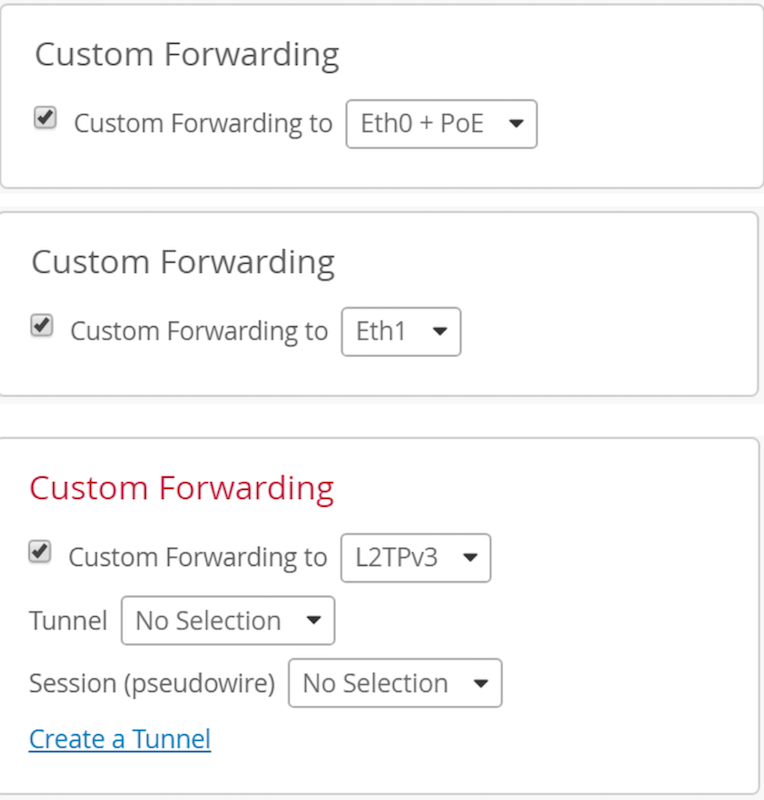
Task: Expand the Session (pseudowire) dropdown
Action: (x=394, y=684)
